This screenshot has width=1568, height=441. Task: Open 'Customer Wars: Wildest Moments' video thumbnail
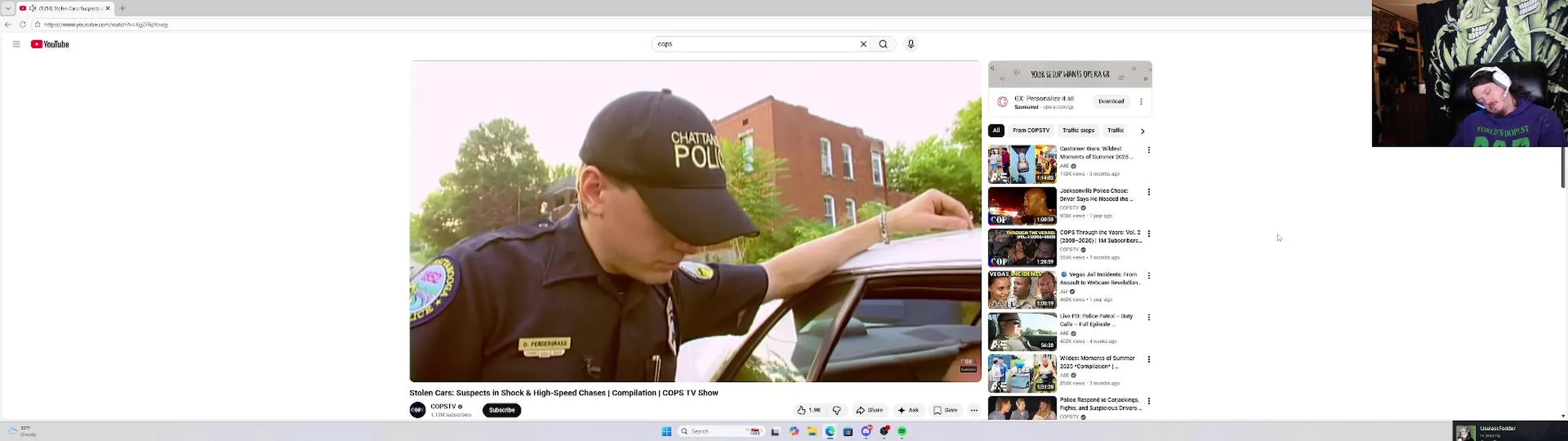point(1022,164)
